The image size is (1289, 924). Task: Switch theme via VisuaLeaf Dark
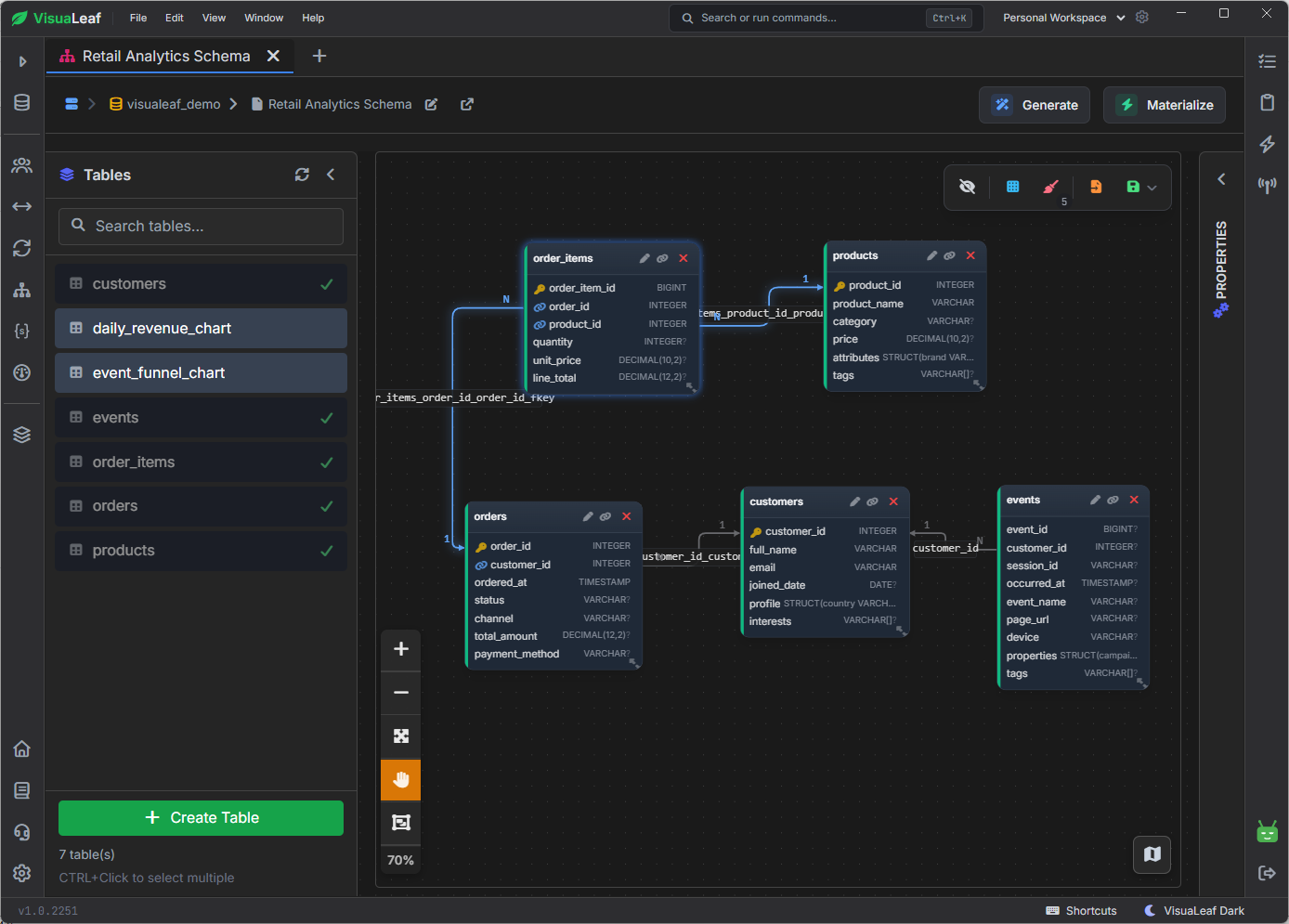coord(1194,911)
